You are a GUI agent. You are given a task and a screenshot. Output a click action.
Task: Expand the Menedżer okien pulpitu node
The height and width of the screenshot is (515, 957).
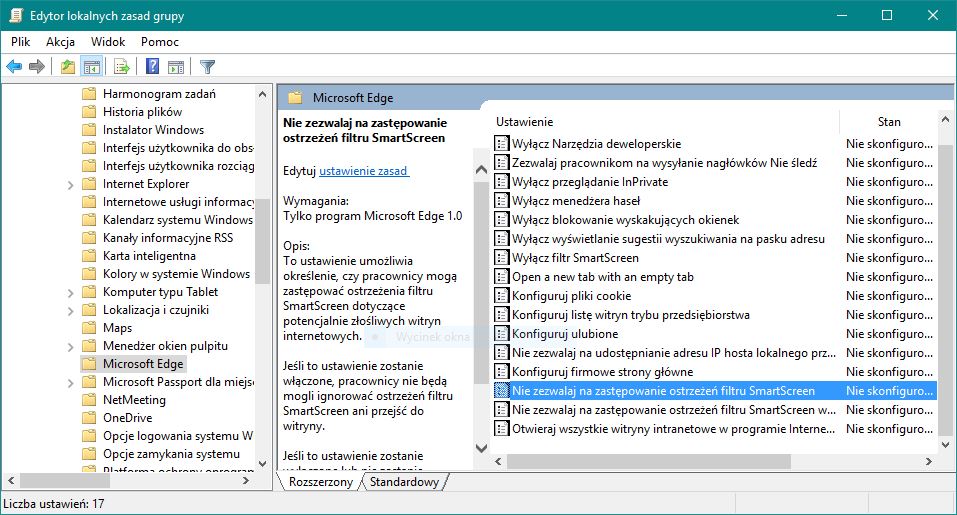coord(70,347)
